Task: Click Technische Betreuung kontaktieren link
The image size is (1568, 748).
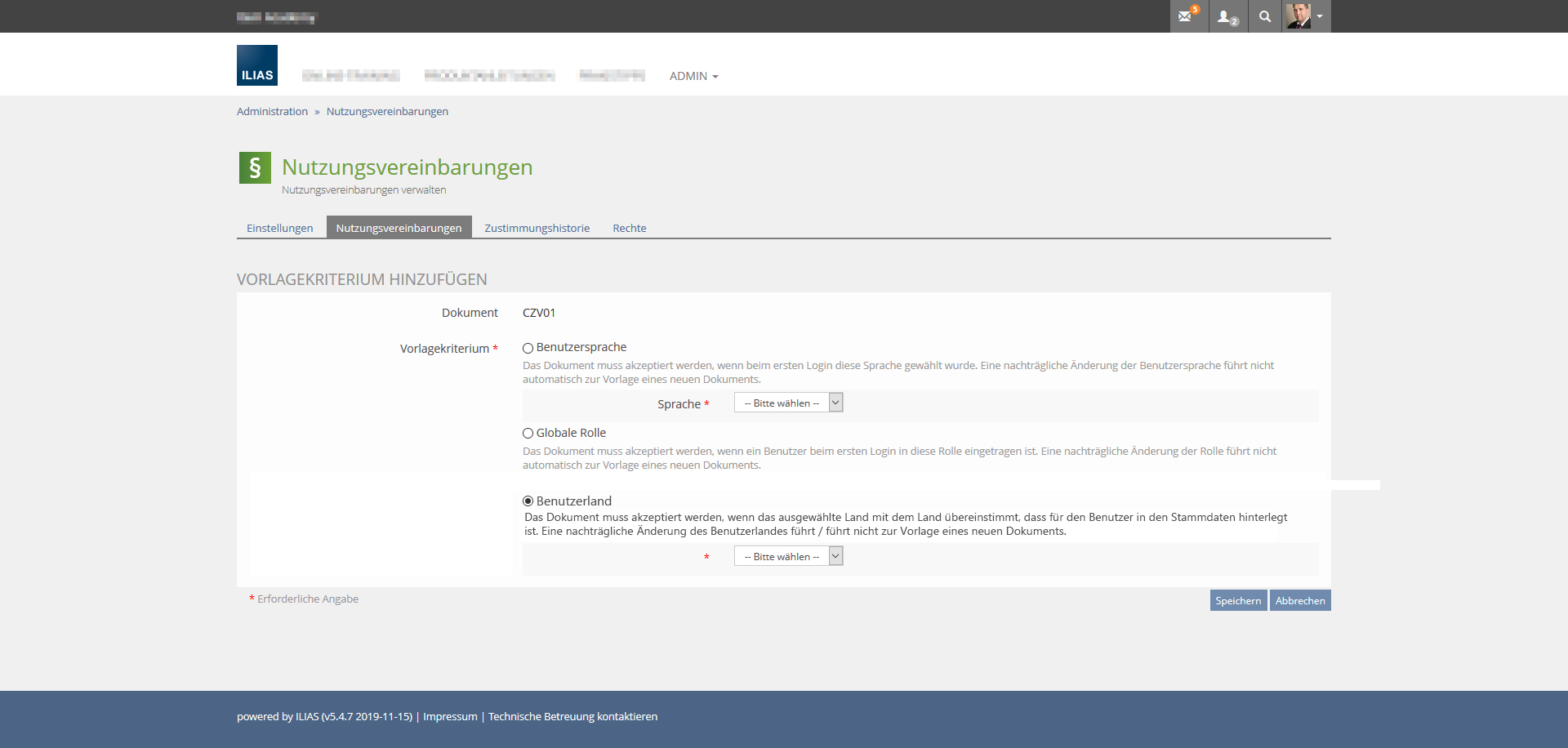Action: 572,716
